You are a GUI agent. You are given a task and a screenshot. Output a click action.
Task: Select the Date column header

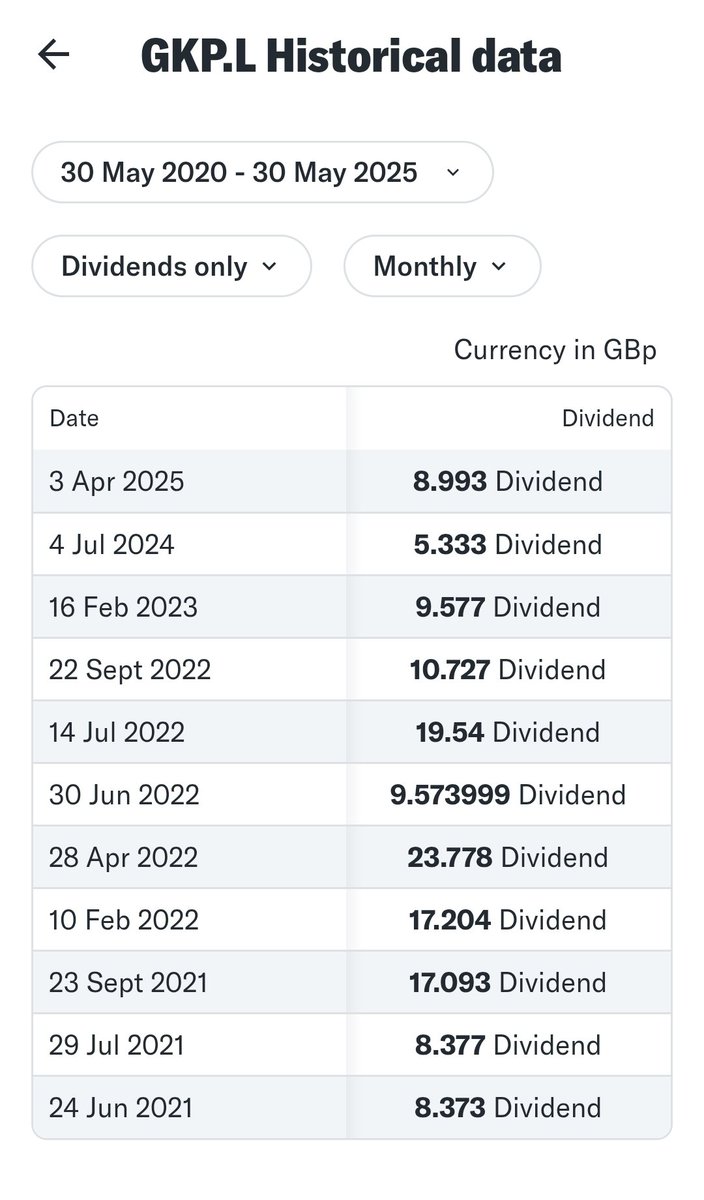point(74,418)
